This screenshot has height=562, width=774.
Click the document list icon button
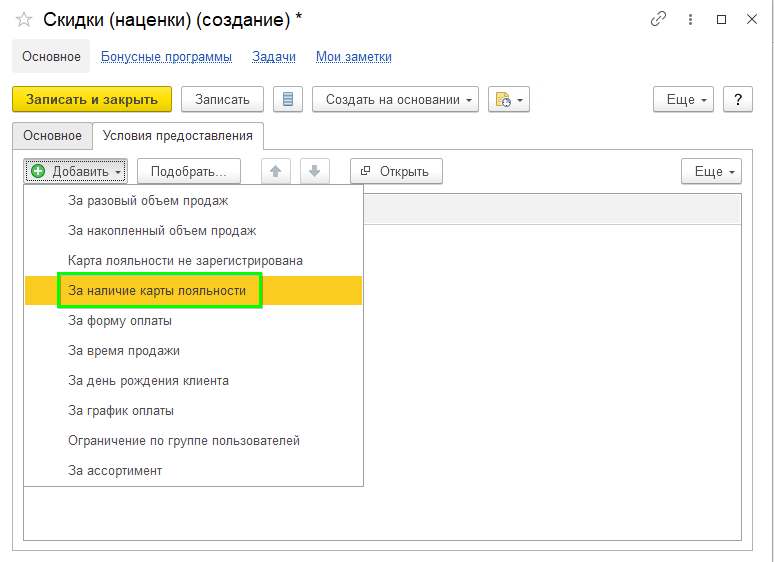click(288, 99)
